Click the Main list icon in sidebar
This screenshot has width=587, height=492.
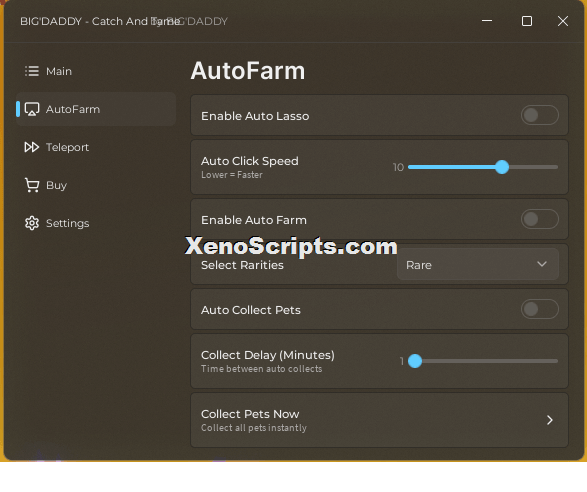coord(32,71)
